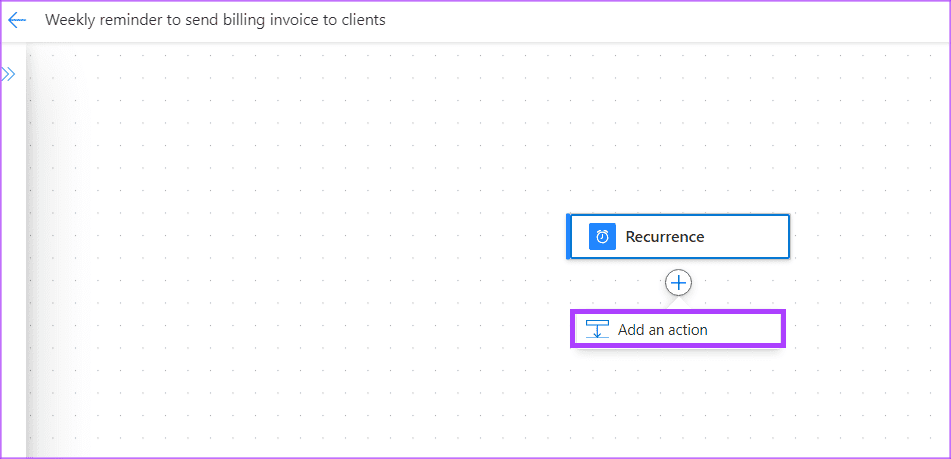Click the shaded left panel edge
Screen dimensions: 951x459
pyautogui.click(x=33, y=250)
